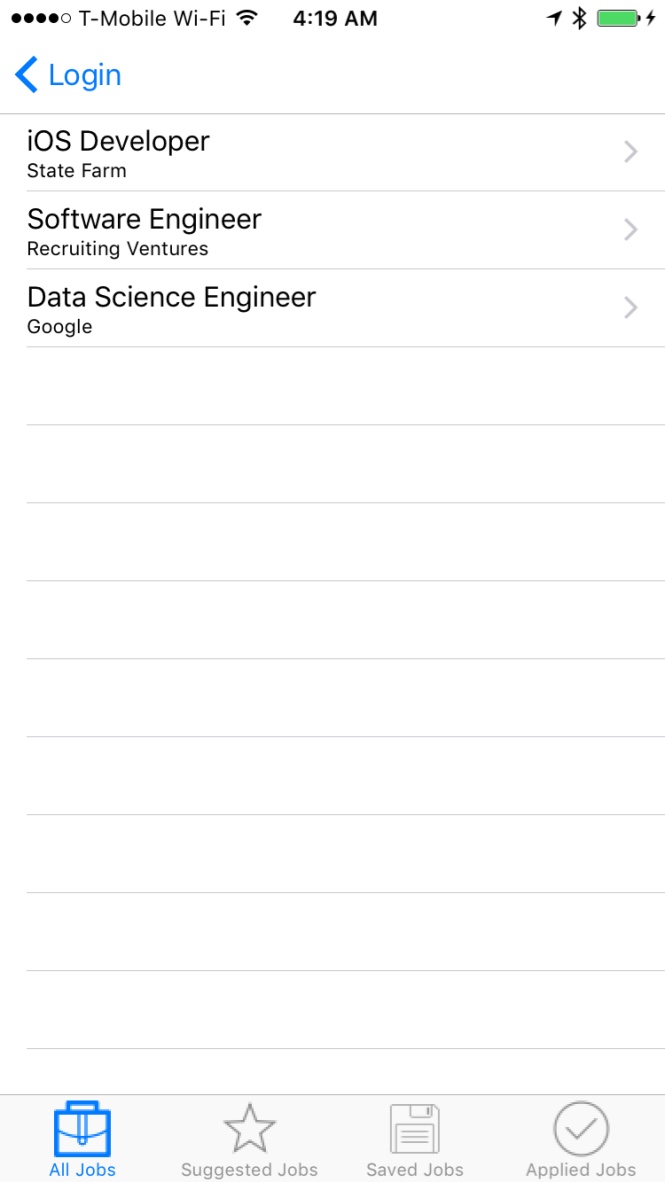
Task: Switch to Suggested Jobs tab label
Action: click(249, 1169)
